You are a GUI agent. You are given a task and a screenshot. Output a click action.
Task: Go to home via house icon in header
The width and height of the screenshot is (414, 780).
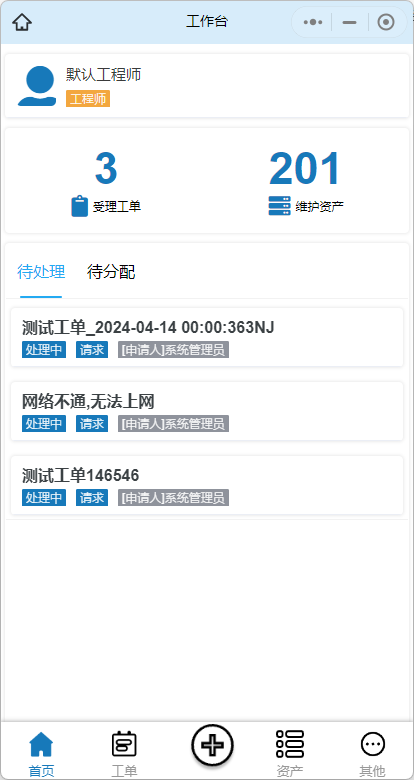(22, 22)
